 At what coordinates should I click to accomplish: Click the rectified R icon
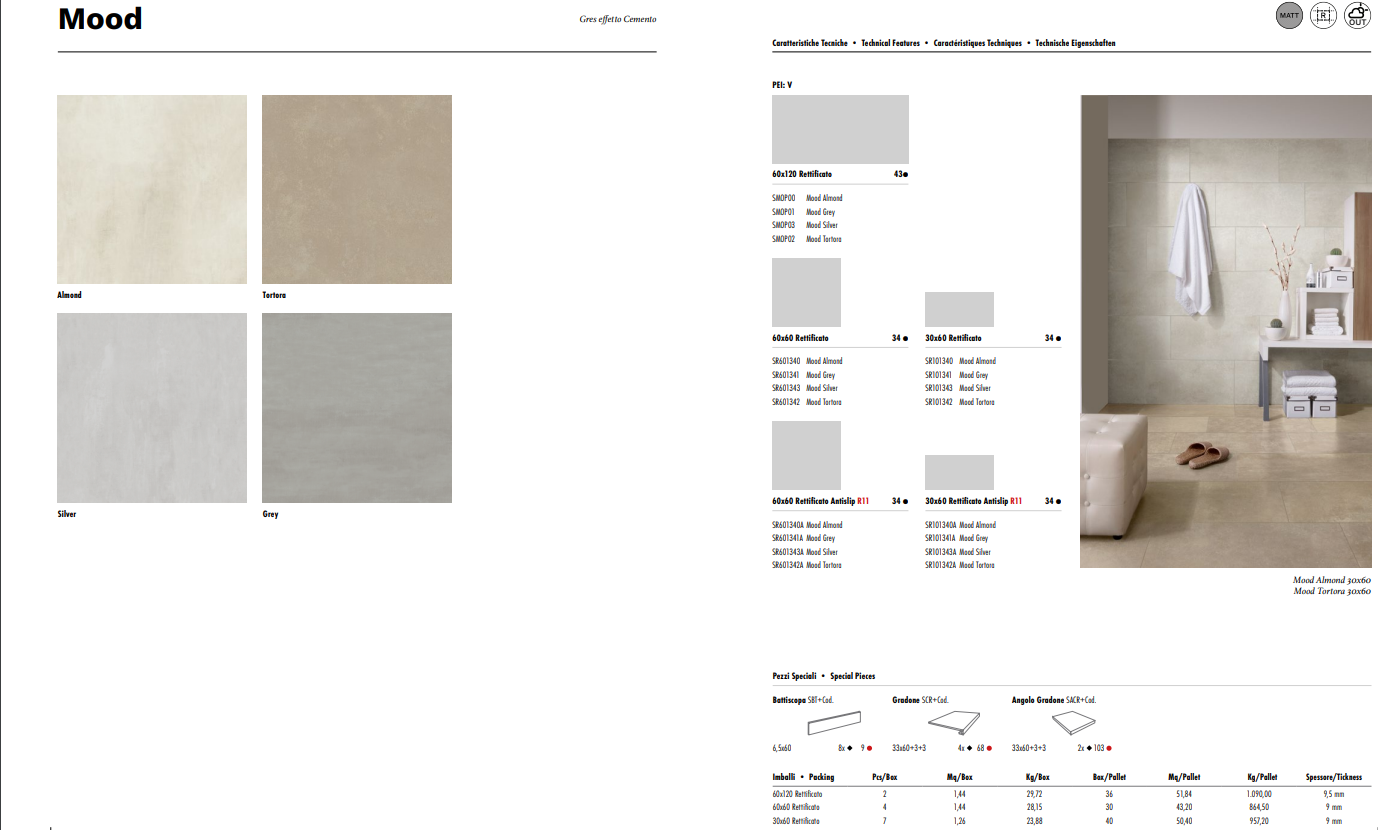tap(1323, 16)
